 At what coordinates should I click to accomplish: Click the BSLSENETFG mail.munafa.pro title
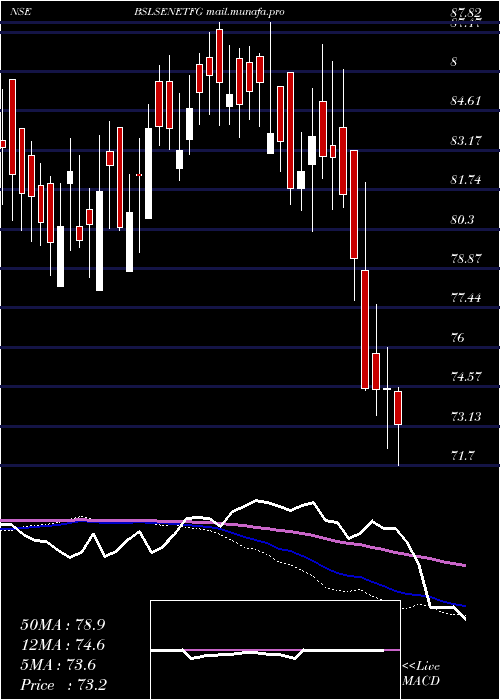coord(209,12)
